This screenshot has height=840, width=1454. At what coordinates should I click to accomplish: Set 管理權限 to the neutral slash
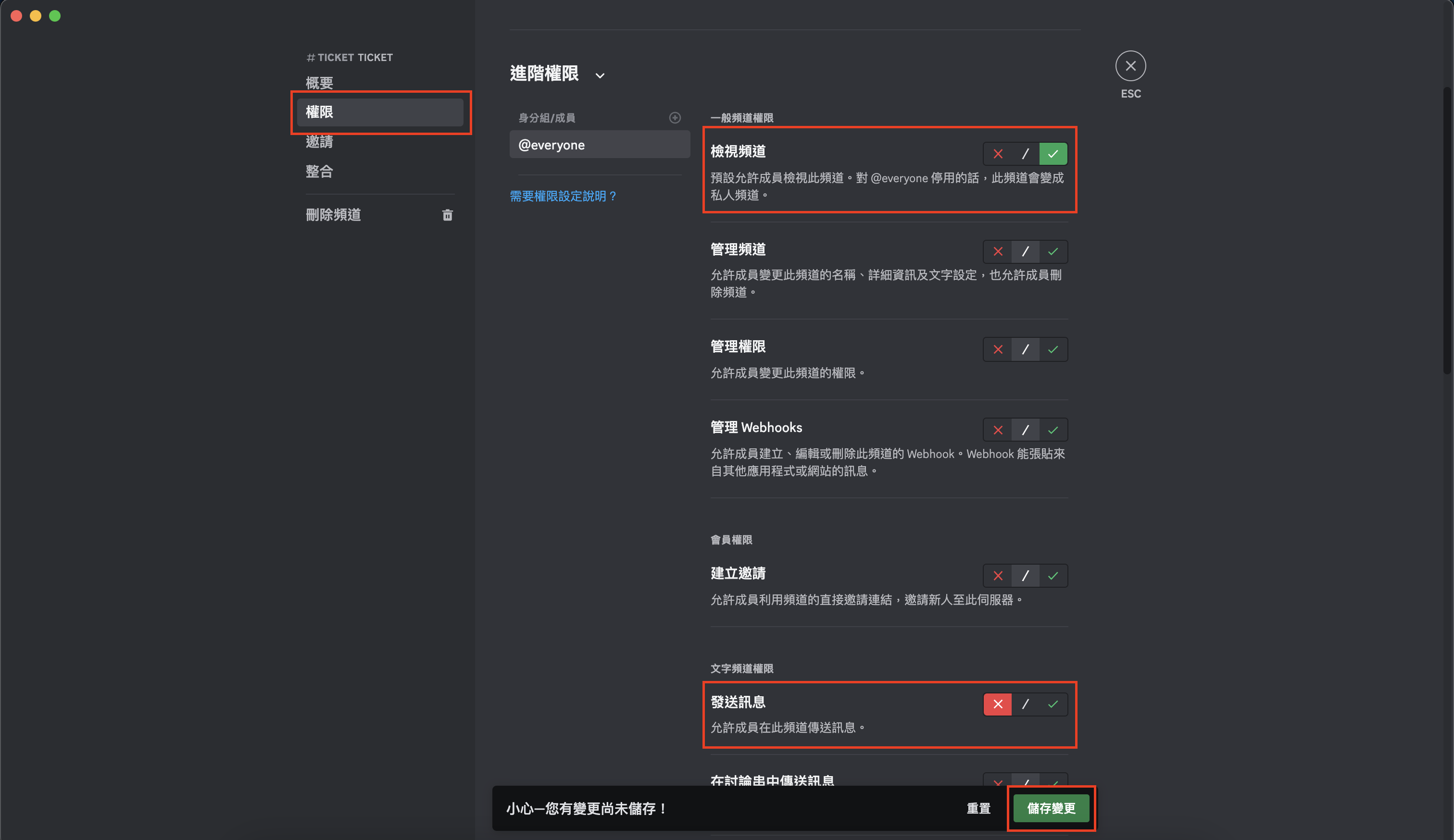click(x=1025, y=349)
